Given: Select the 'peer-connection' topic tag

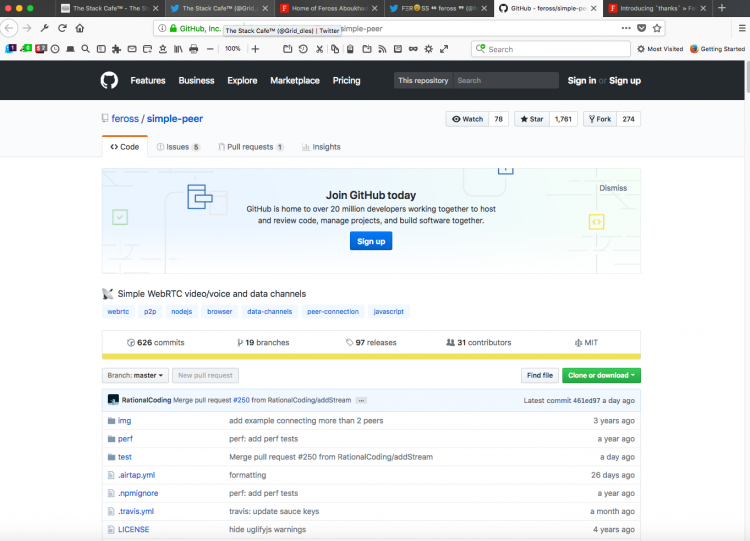Looking at the screenshot, I should pyautogui.click(x=333, y=311).
